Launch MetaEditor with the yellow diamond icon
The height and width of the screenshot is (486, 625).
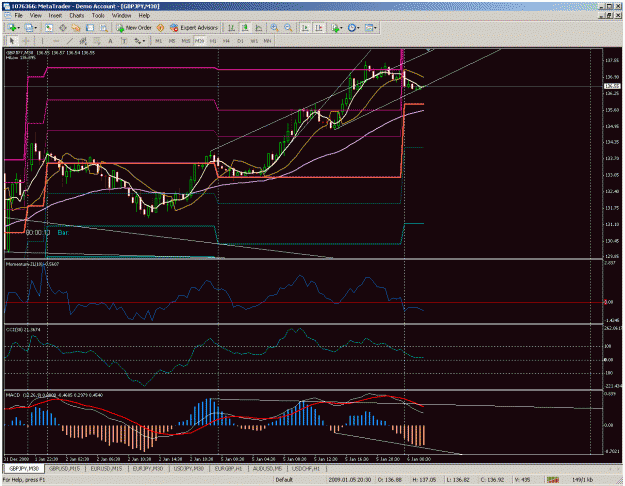click(x=160, y=28)
